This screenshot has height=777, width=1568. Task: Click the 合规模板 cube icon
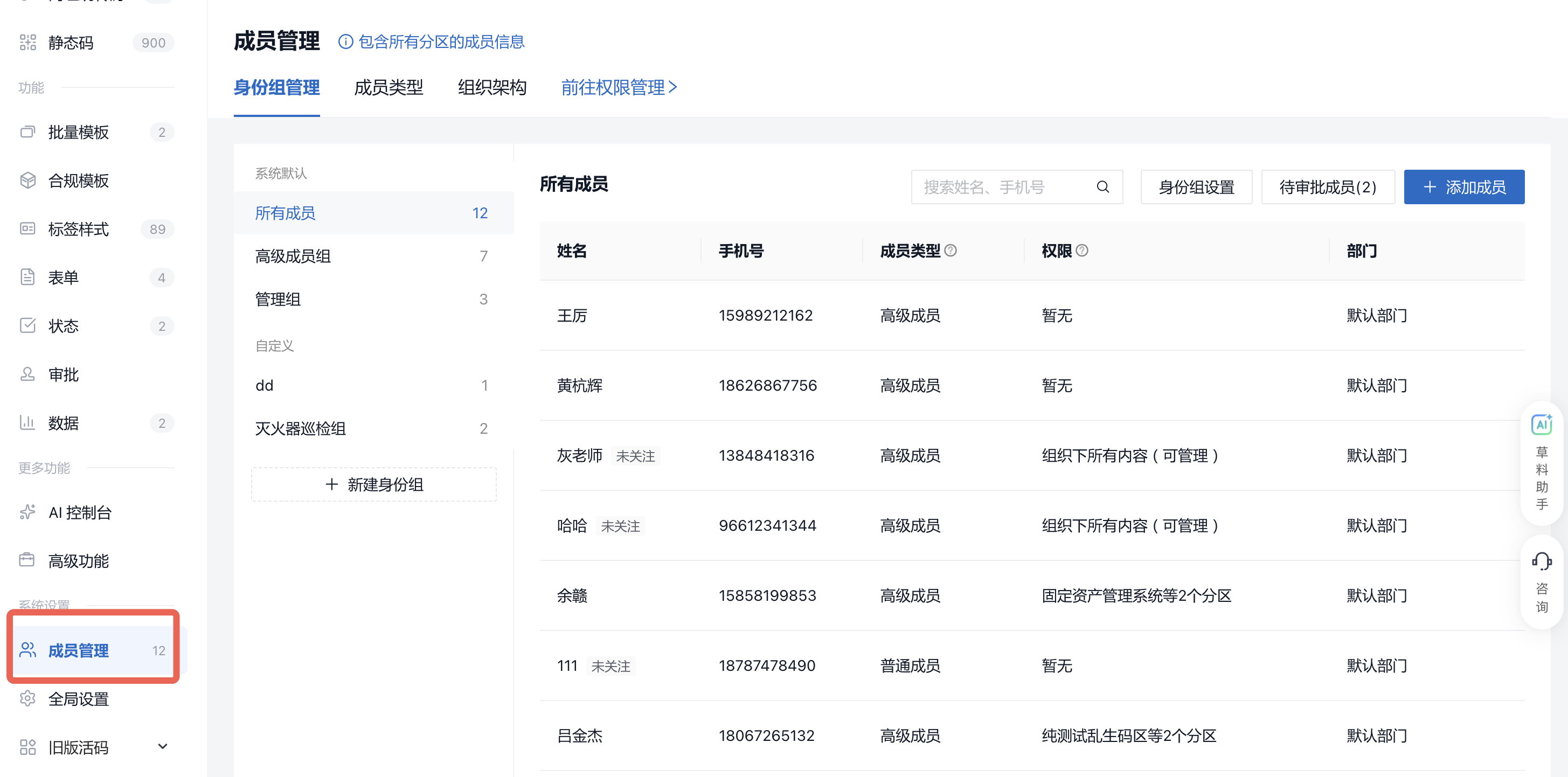coord(27,181)
